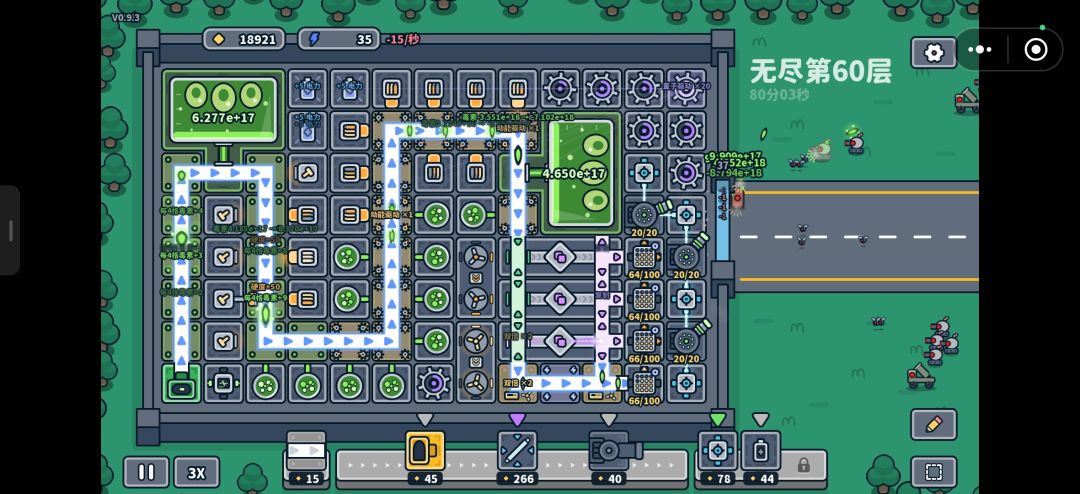Tap the red enemy attacking the gate
This screenshot has width=1080, height=494.
pyautogui.click(x=738, y=199)
